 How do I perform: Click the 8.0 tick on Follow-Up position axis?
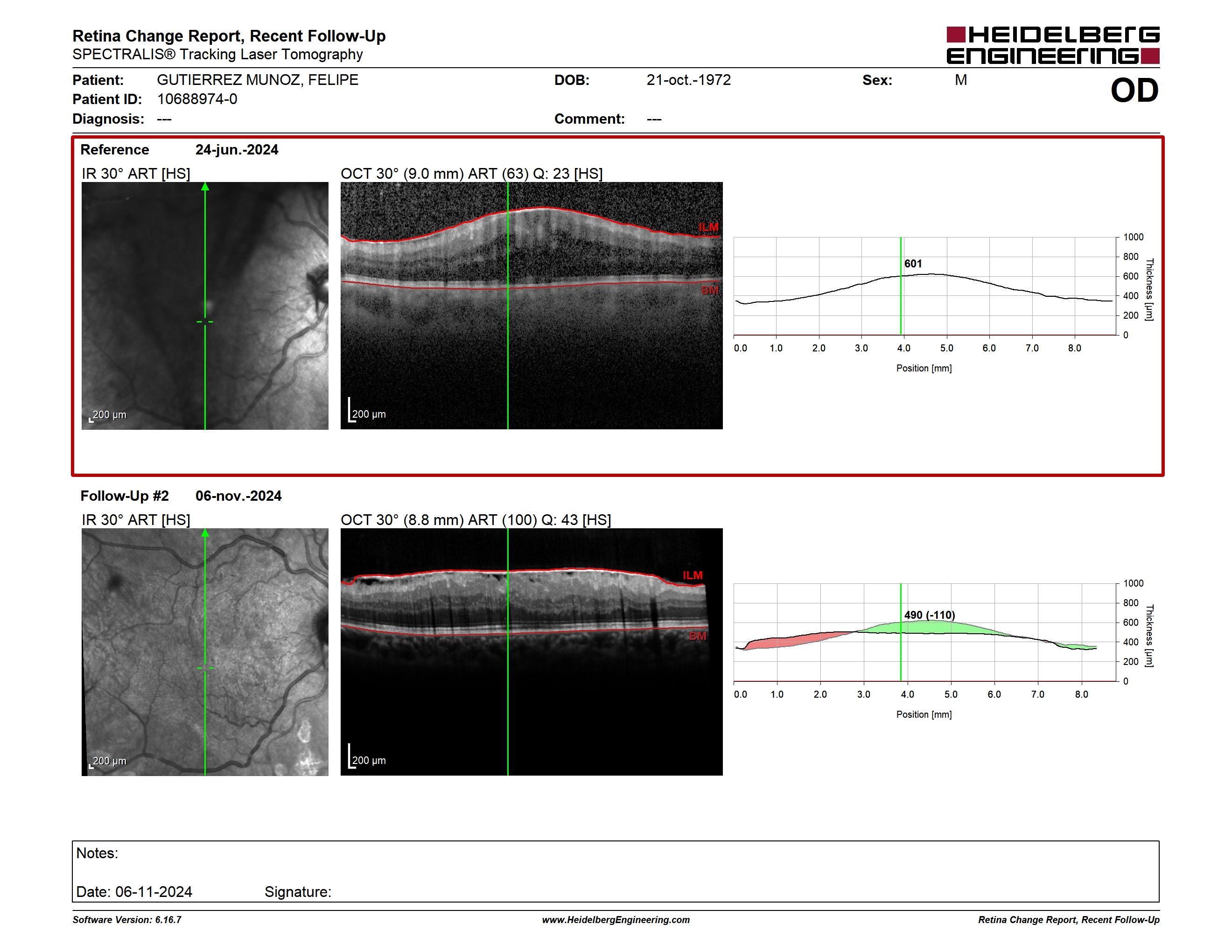point(1081,694)
